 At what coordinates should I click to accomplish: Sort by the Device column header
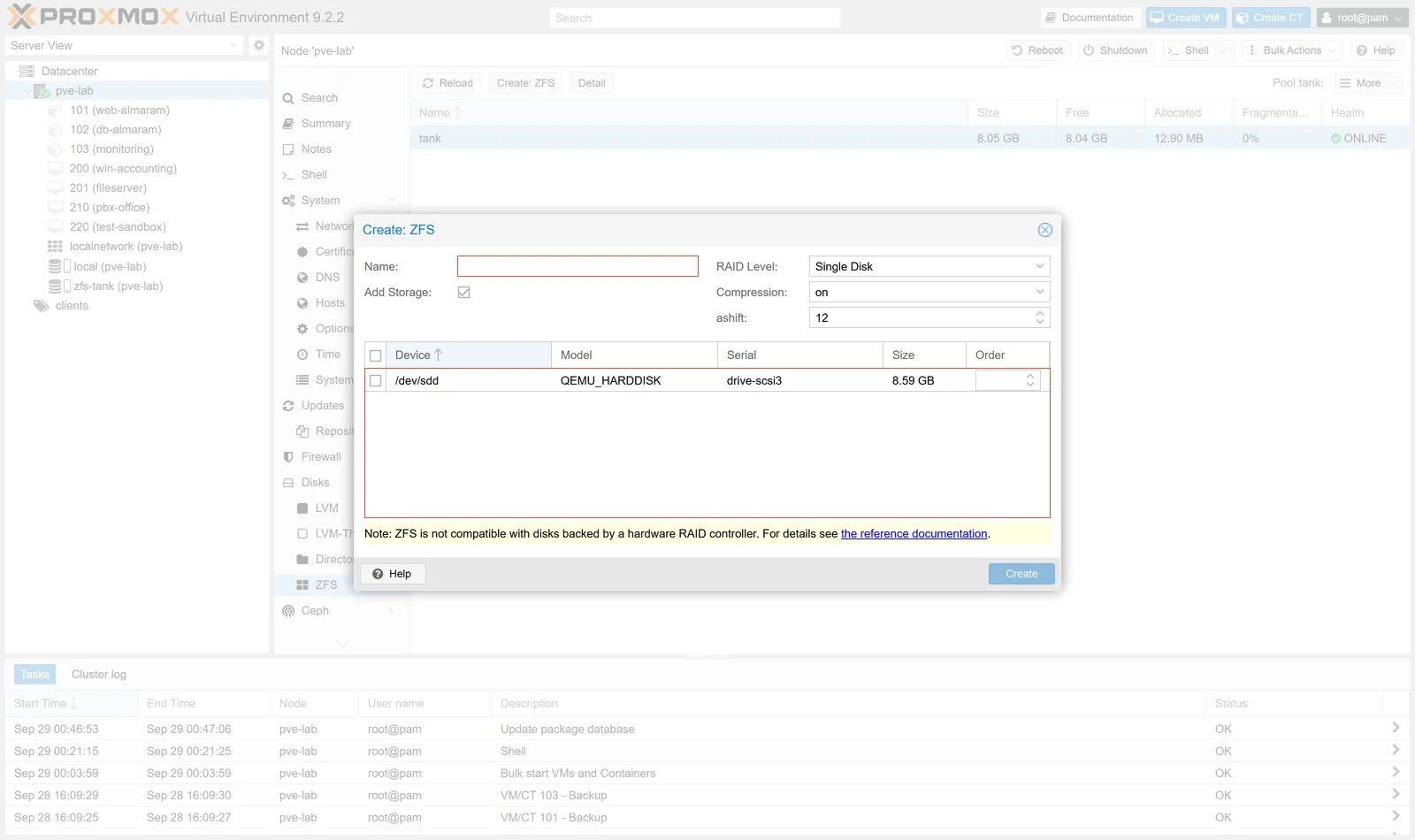(468, 355)
